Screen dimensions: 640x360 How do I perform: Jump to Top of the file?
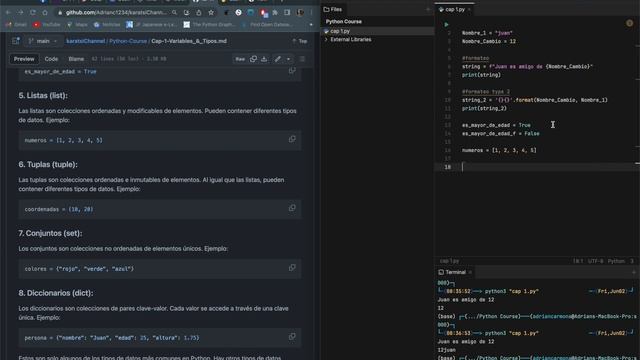click(300, 41)
